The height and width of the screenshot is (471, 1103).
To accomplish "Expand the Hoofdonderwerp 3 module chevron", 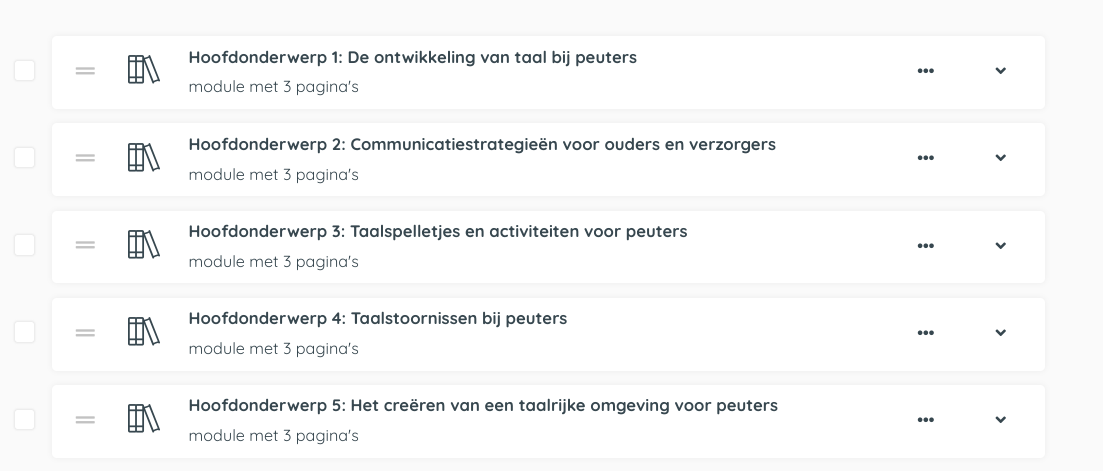I will pos(1000,246).
